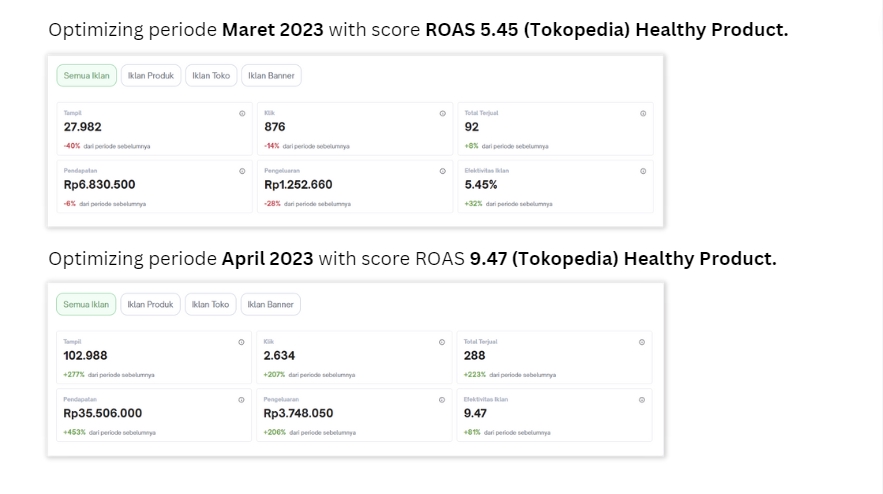The width and height of the screenshot is (883, 494).
Task: Click info icon on Klik card showing 876
Action: click(x=443, y=114)
